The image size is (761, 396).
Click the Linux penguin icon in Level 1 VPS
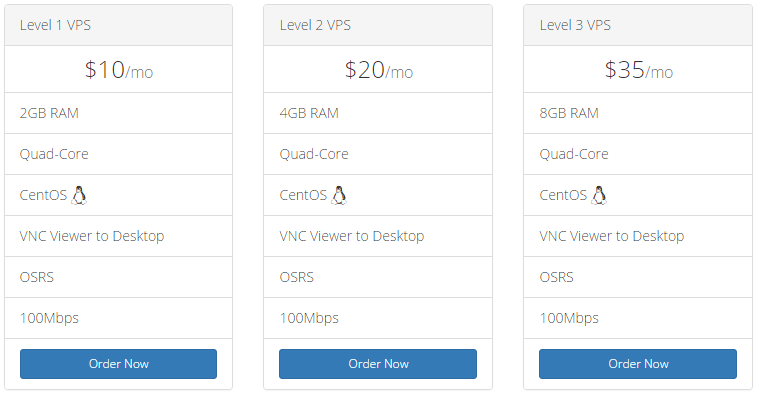pyautogui.click(x=79, y=195)
